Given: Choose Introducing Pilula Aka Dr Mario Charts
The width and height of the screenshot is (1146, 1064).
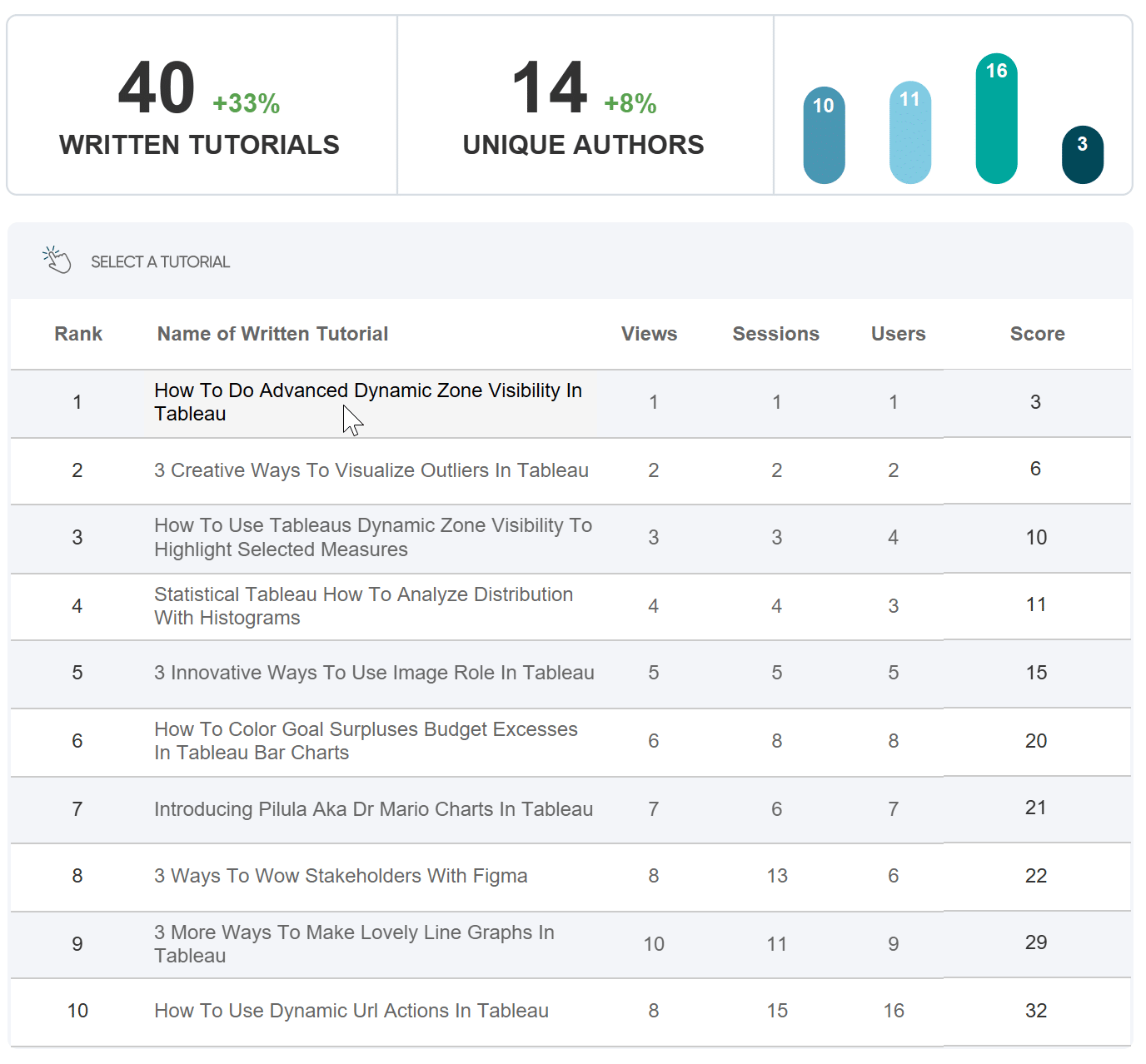Looking at the screenshot, I should click(373, 809).
